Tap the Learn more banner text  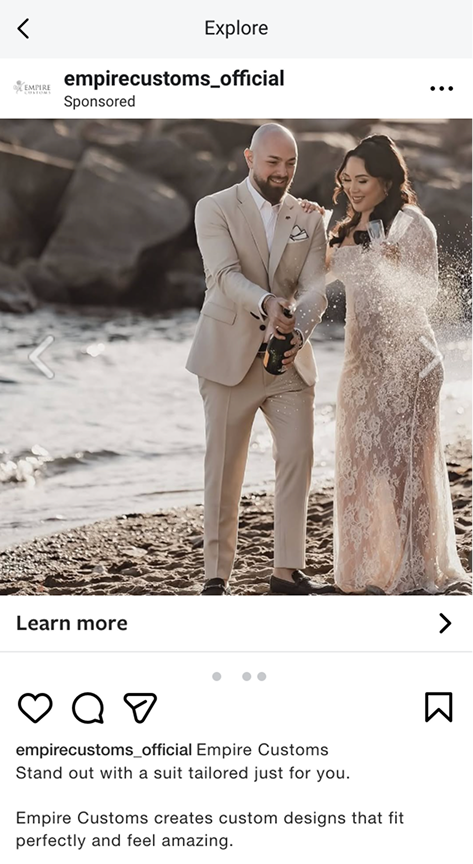(72, 623)
